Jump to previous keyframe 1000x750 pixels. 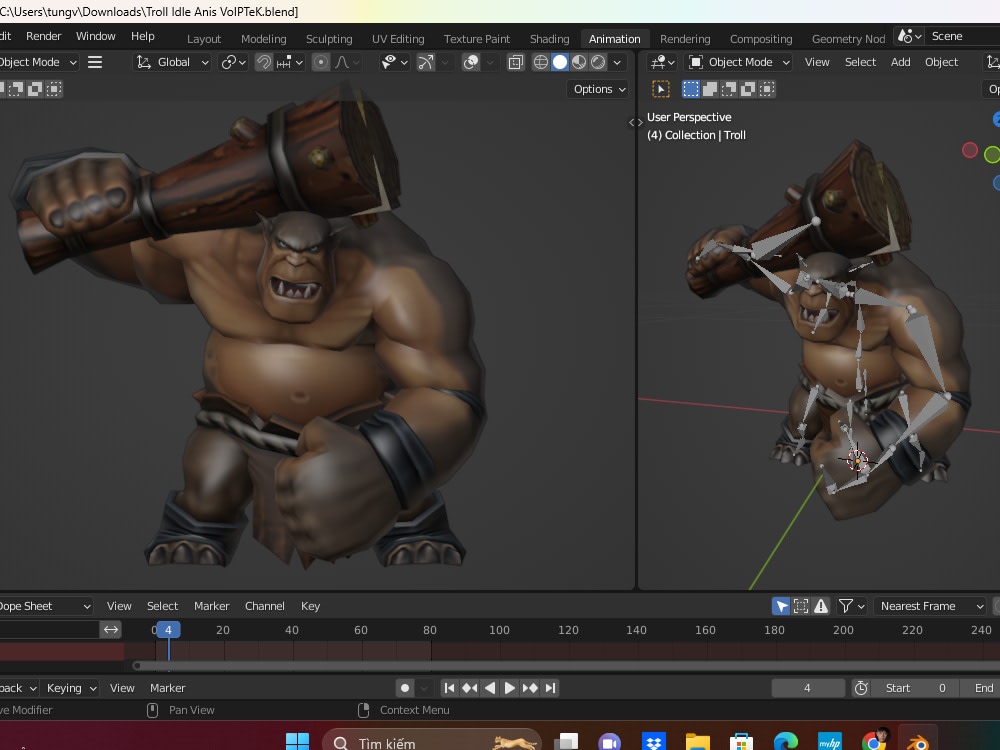pyautogui.click(x=469, y=688)
